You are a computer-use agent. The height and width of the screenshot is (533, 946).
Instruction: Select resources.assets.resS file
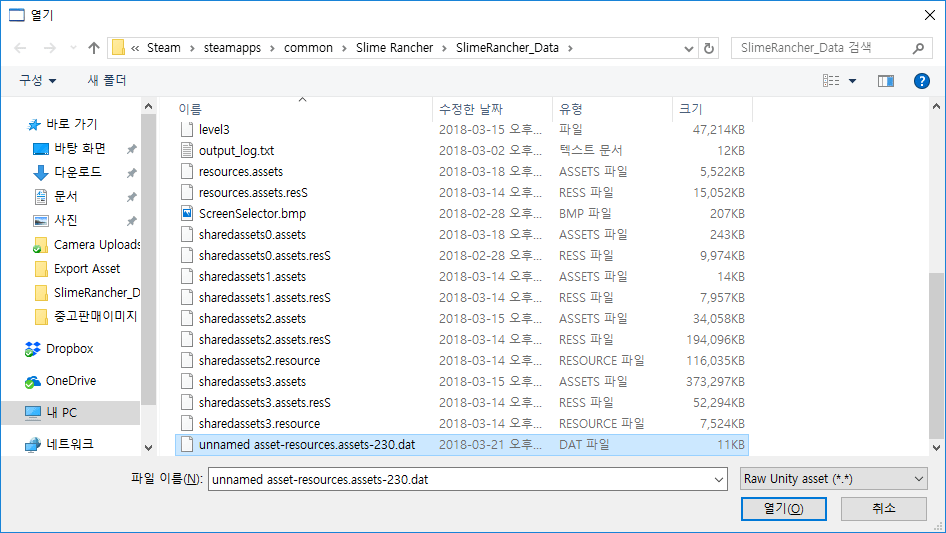pyautogui.click(x=462, y=193)
